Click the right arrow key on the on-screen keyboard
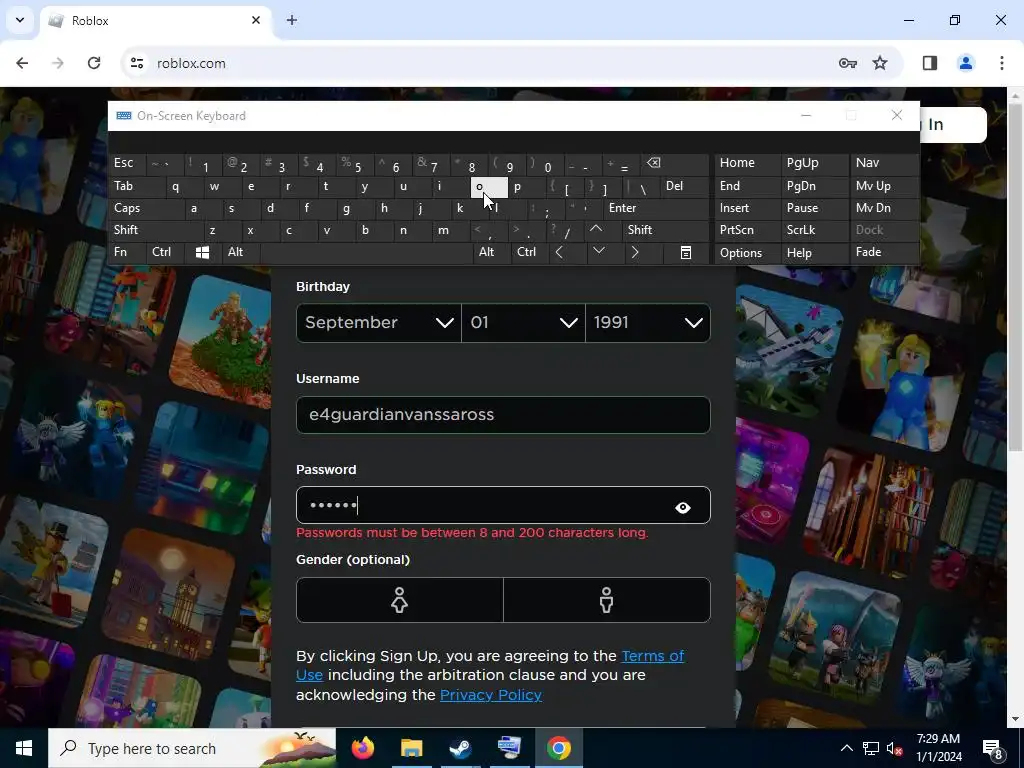The width and height of the screenshot is (1024, 768). pos(635,252)
